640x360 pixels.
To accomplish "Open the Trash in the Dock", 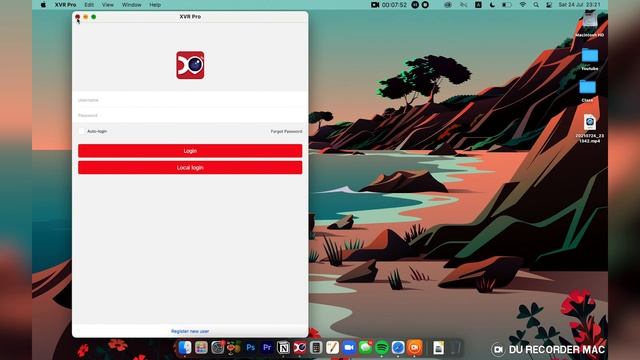I will point(456,347).
